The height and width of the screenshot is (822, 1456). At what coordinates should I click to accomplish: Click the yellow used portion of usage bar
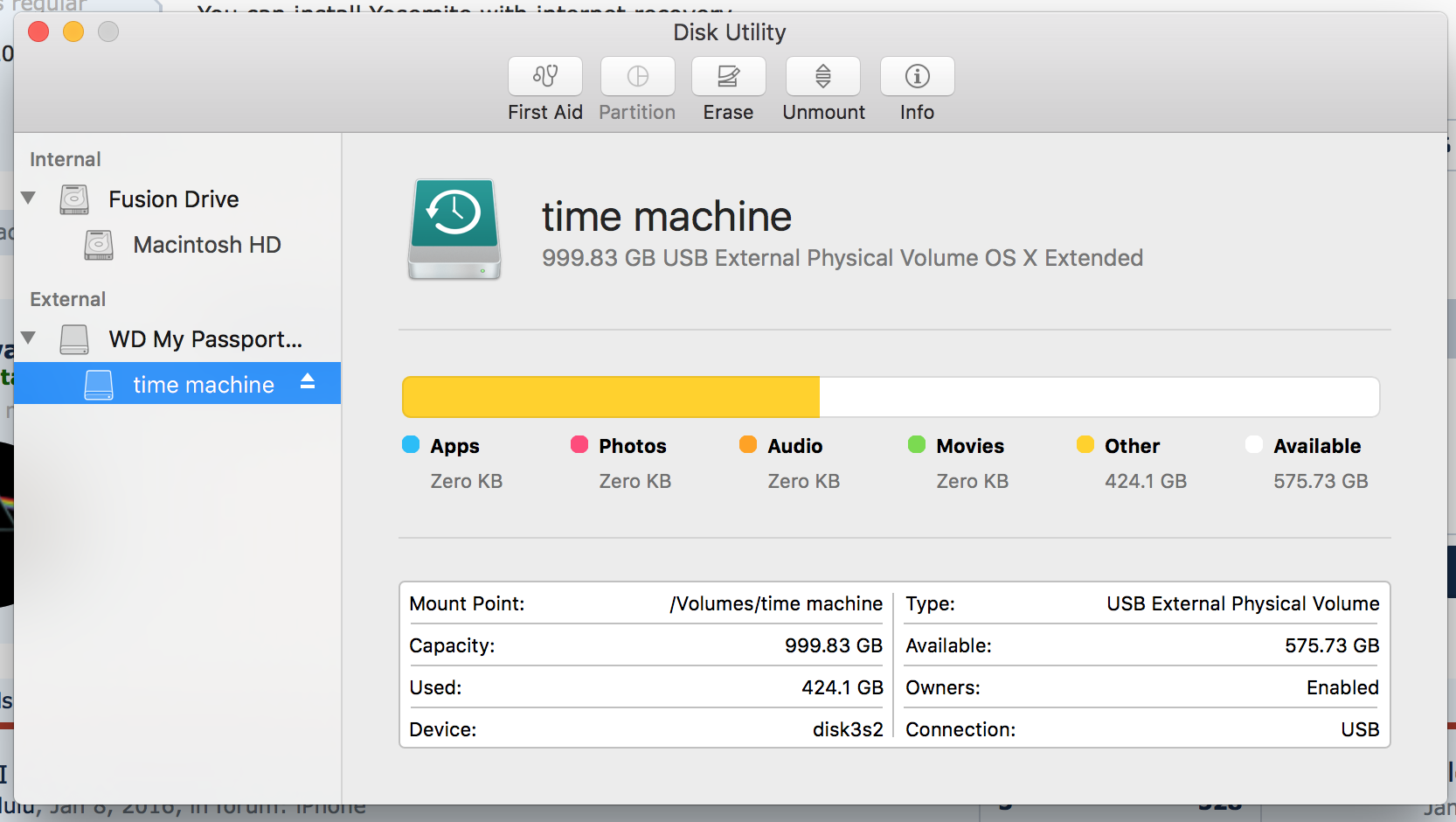click(611, 397)
